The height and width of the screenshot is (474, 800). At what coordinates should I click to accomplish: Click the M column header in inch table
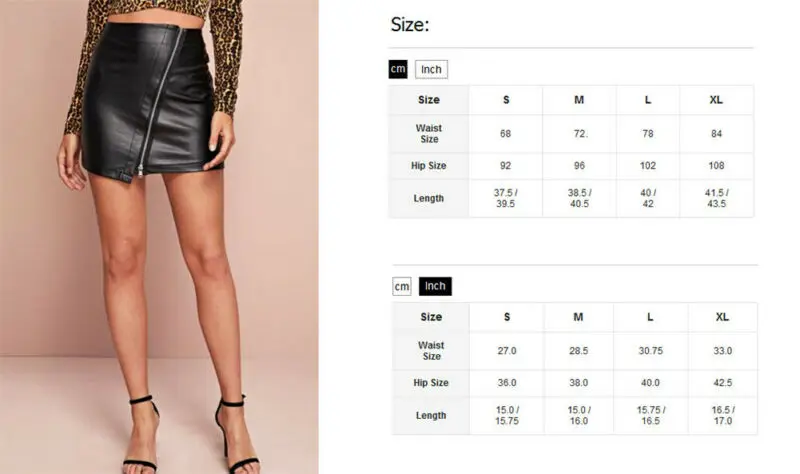pyautogui.click(x=578, y=317)
